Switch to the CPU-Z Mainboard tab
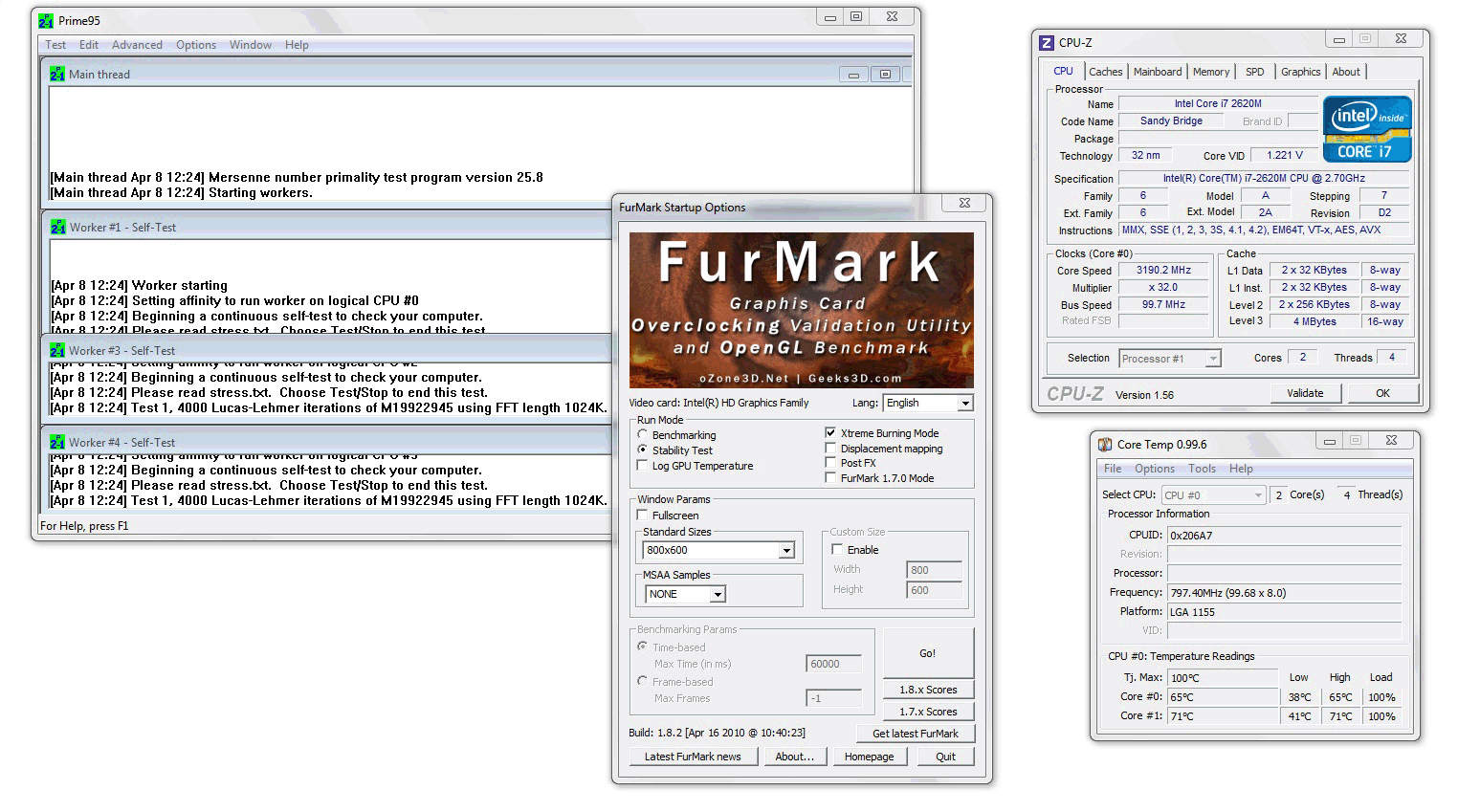 coord(1158,72)
